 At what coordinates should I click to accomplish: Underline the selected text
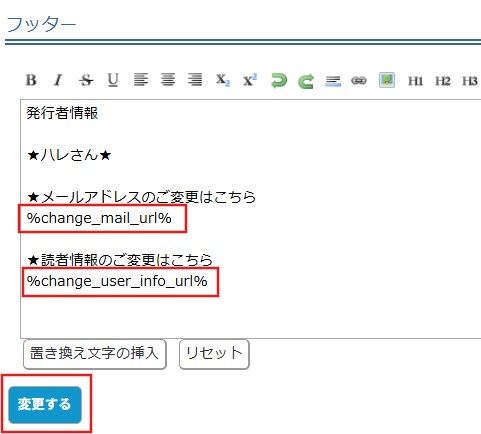pyautogui.click(x=113, y=80)
